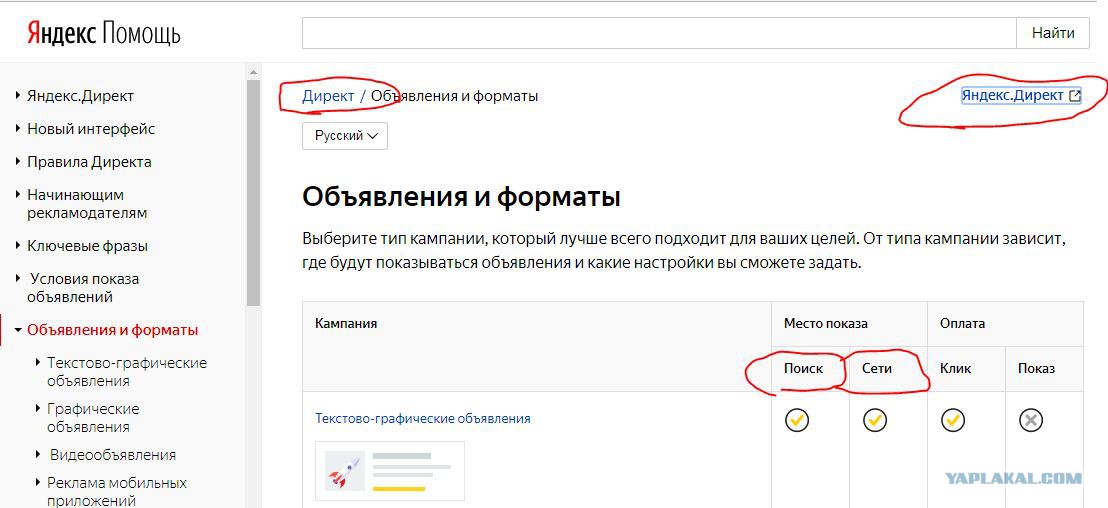
Task: Click sidebar scrollbar thumb
Action: [x=253, y=192]
